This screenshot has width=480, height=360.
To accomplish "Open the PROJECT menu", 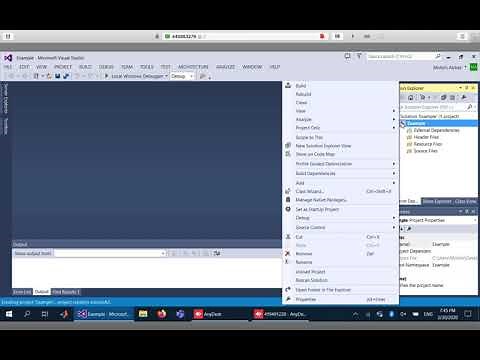I will pyautogui.click(x=63, y=67).
